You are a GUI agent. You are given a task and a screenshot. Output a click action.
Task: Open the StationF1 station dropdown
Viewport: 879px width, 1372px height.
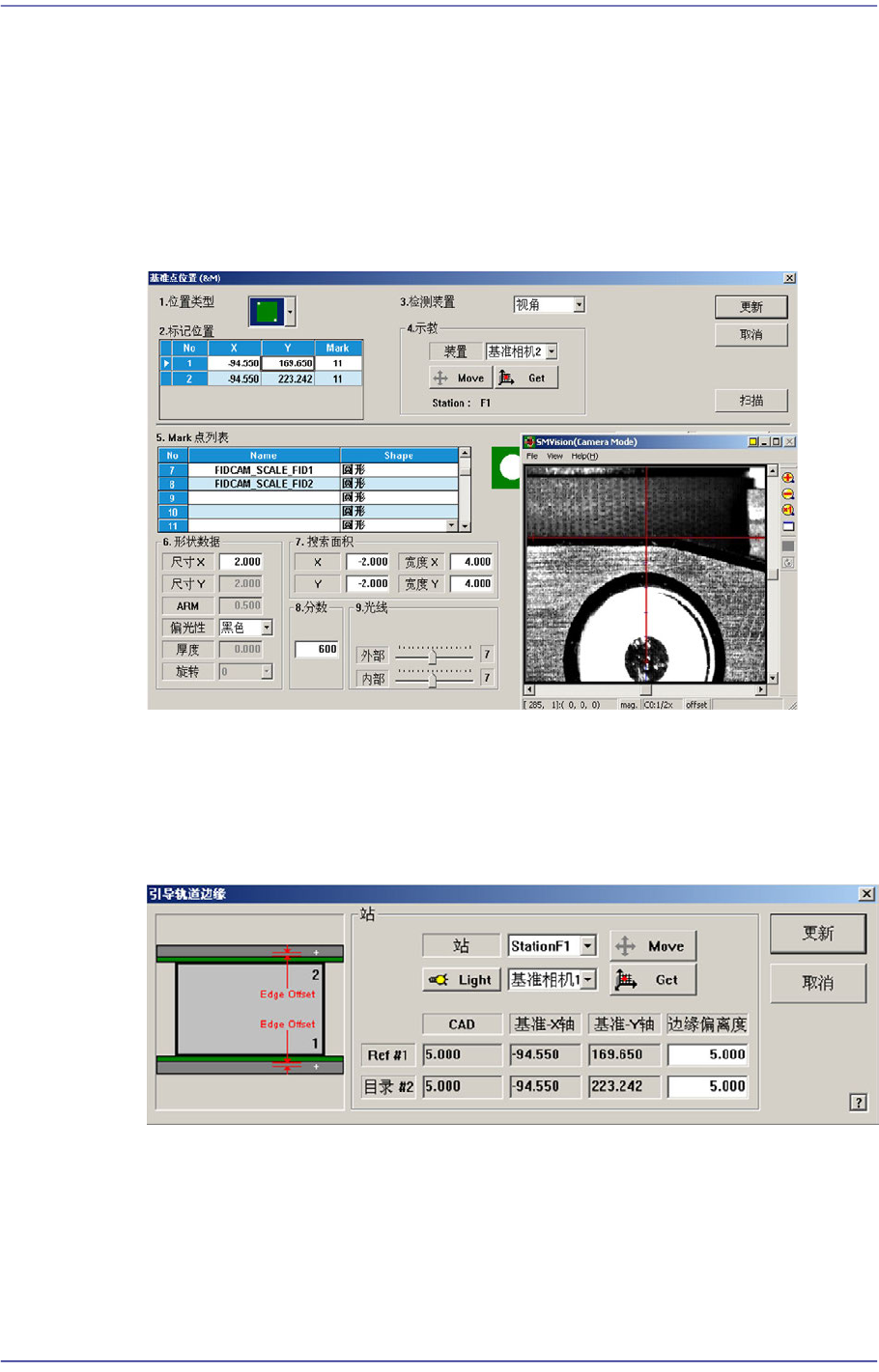588,946
